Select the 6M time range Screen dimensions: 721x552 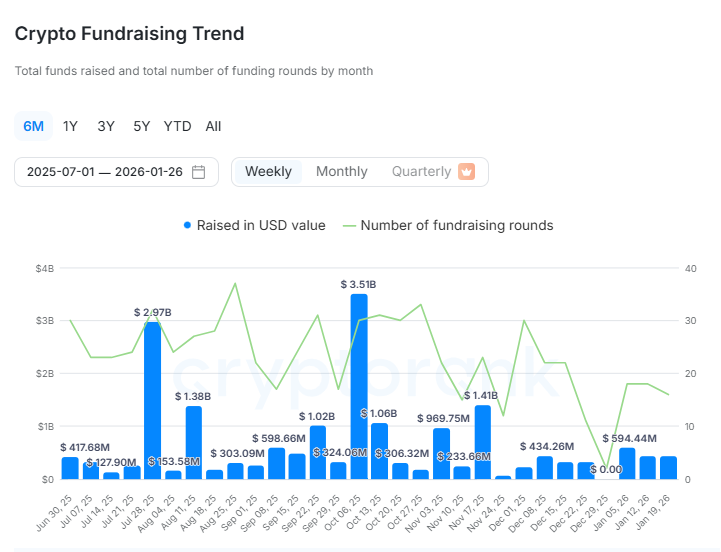pos(34,126)
